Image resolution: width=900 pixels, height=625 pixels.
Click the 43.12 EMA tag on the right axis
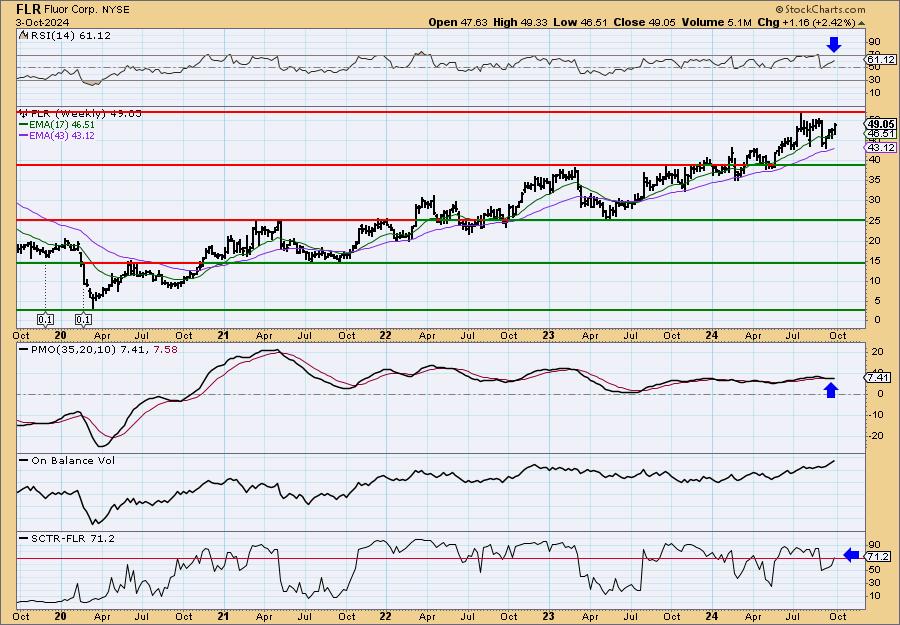tap(880, 147)
